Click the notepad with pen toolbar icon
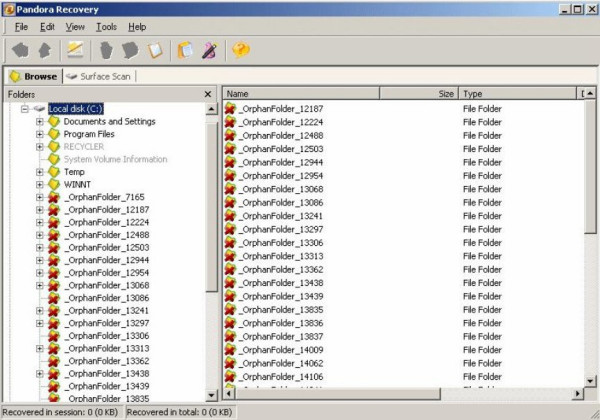Image resolution: width=600 pixels, height=420 pixels. point(209,50)
